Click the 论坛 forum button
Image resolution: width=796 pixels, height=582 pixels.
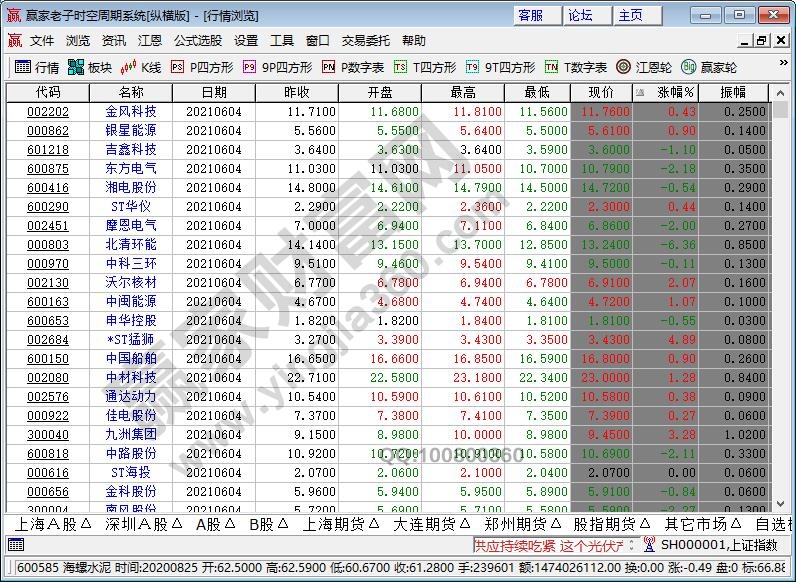coord(581,15)
